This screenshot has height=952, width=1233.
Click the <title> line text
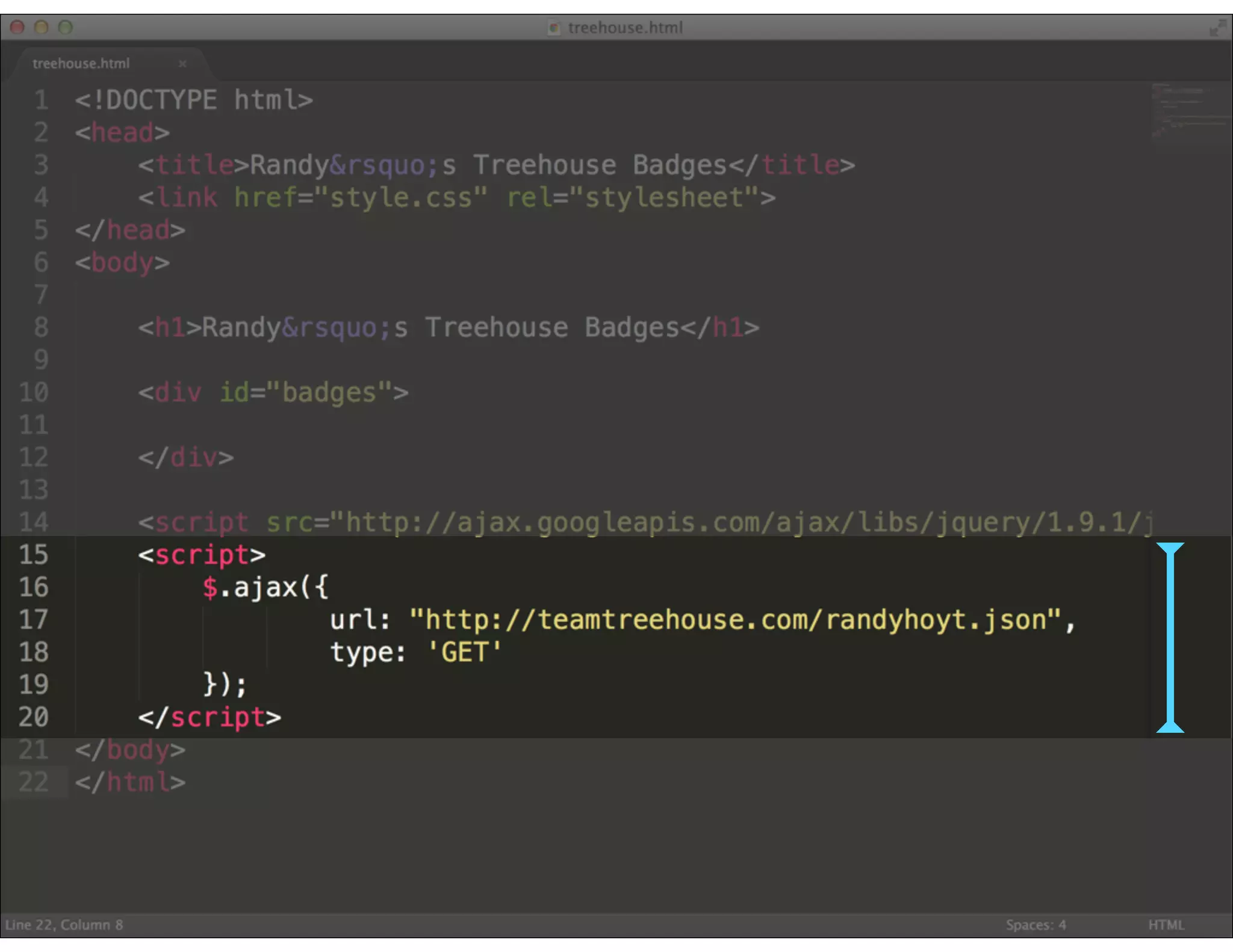[497, 164]
